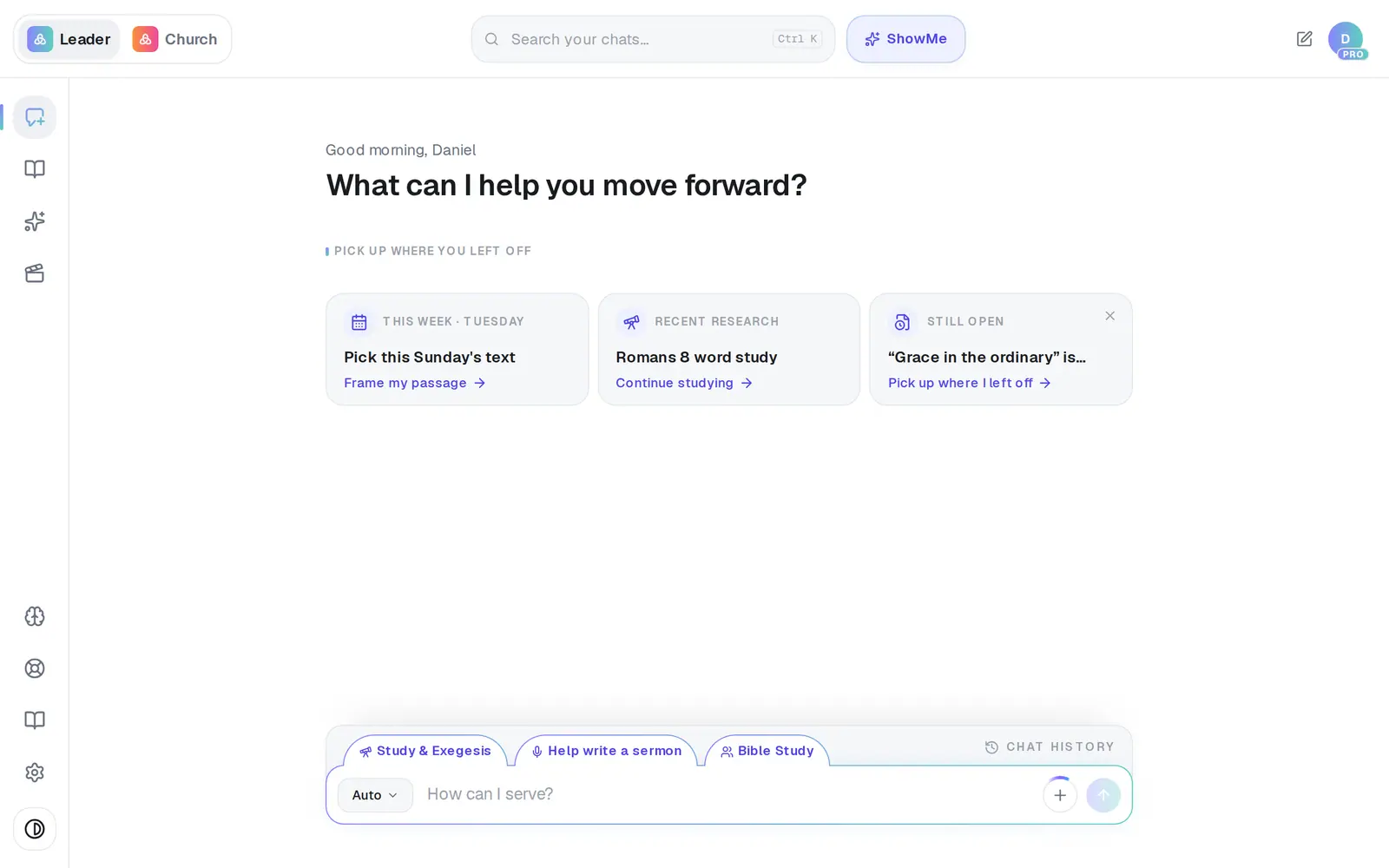Screen dimensions: 1389x868
Task: Click the Search your chats field
Action: pos(653,39)
